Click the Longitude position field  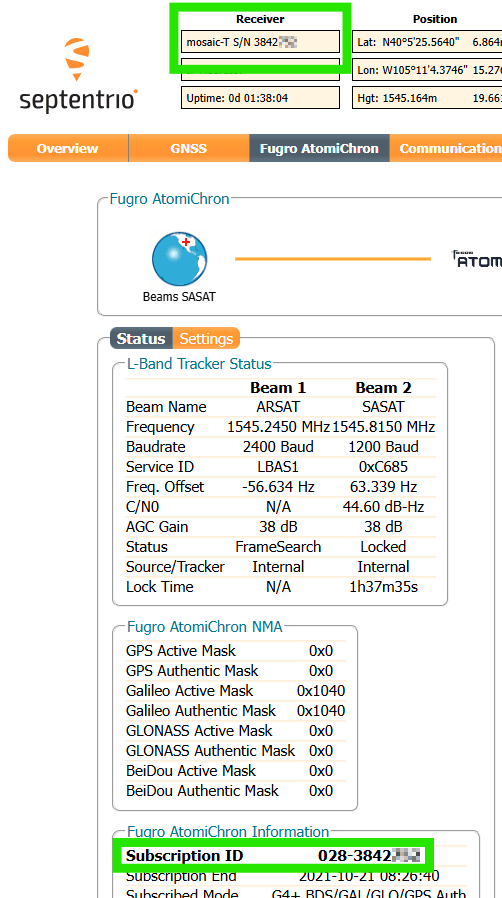[427, 69]
